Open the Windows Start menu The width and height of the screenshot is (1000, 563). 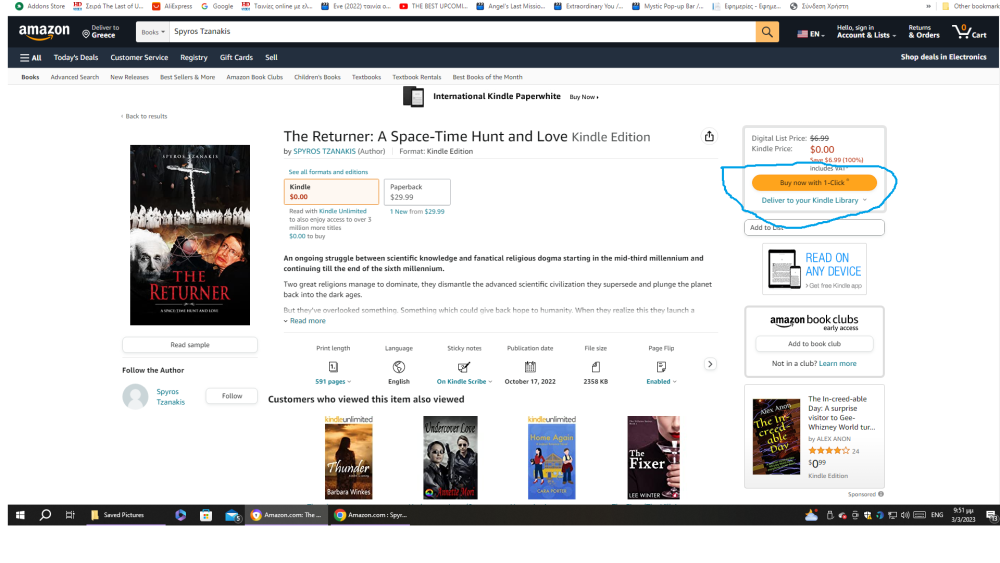point(20,515)
